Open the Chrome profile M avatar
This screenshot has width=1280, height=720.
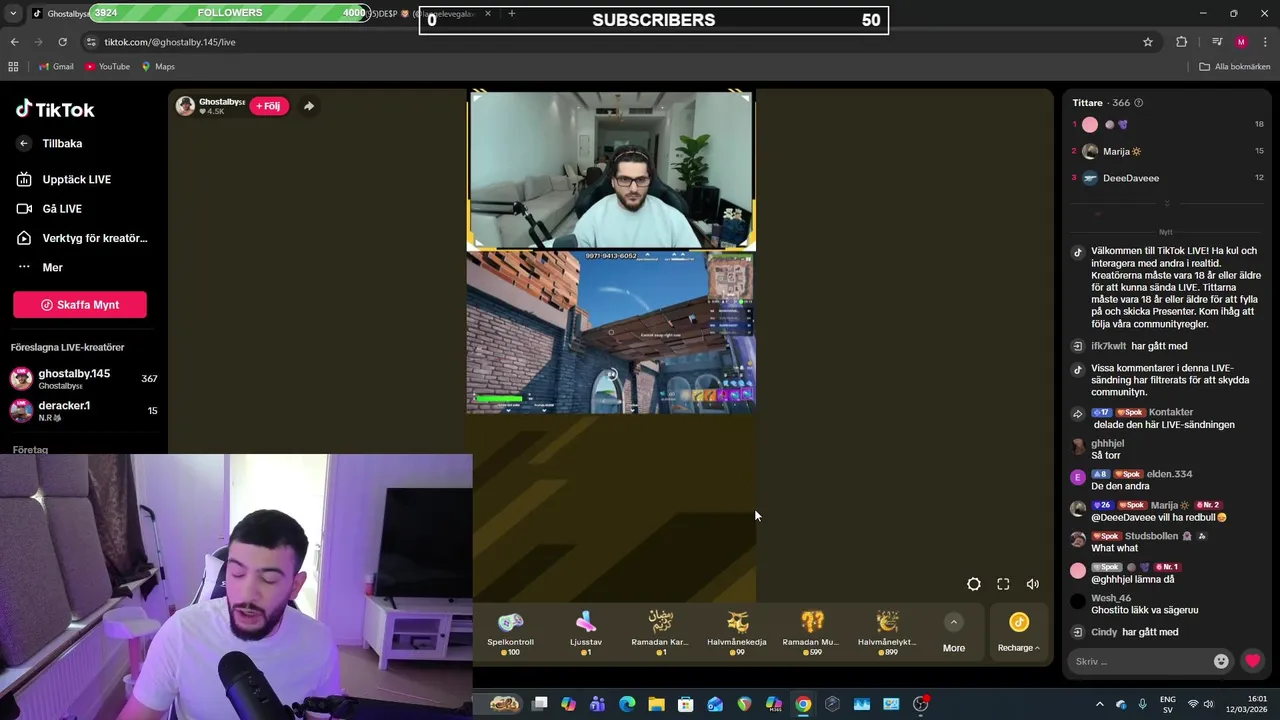pos(1241,42)
